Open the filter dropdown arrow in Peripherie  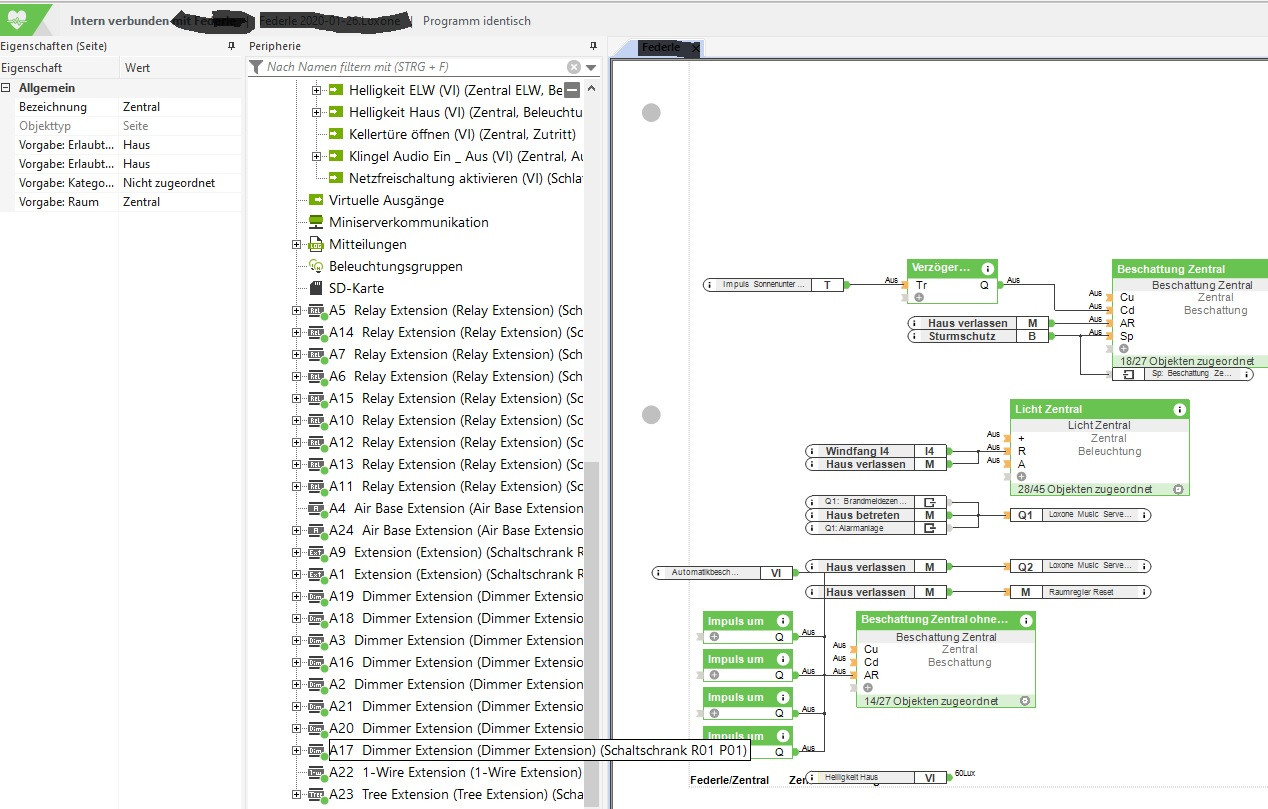point(591,68)
